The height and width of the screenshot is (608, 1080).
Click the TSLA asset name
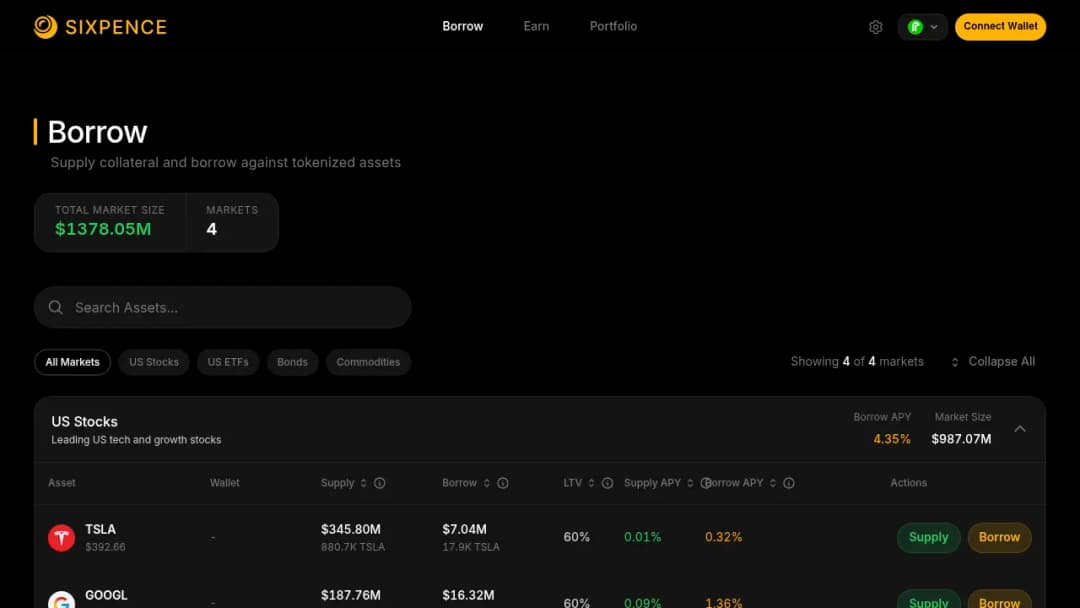101,530
